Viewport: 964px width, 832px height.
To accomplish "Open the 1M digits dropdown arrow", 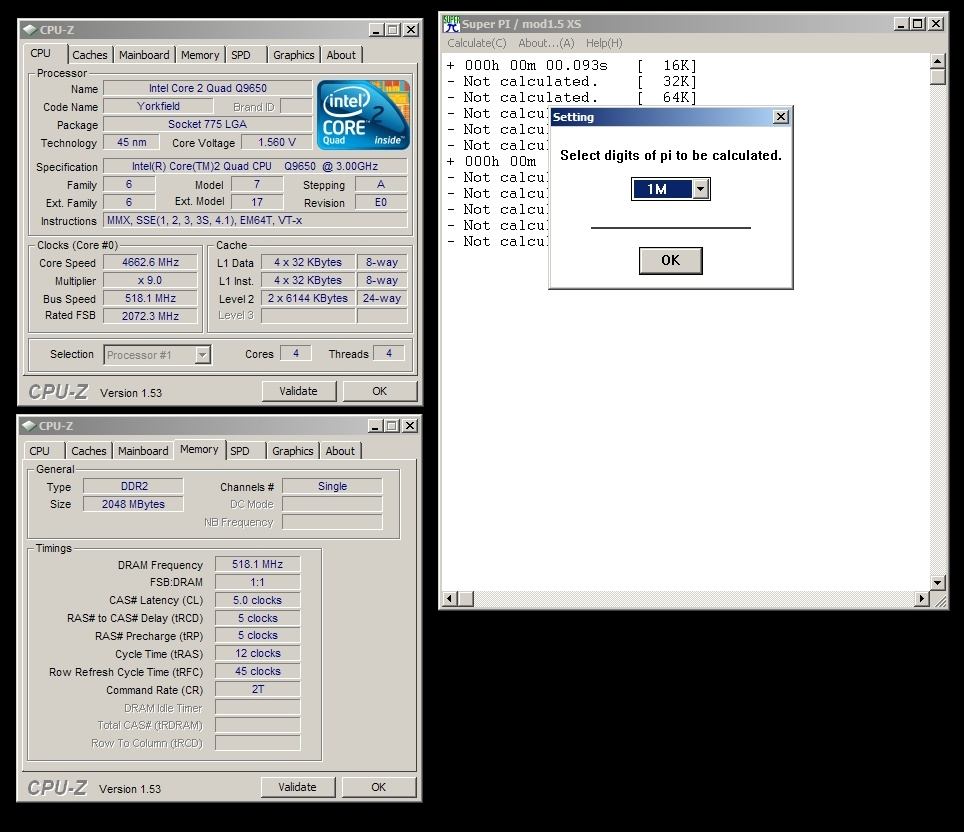I will tap(700, 189).
